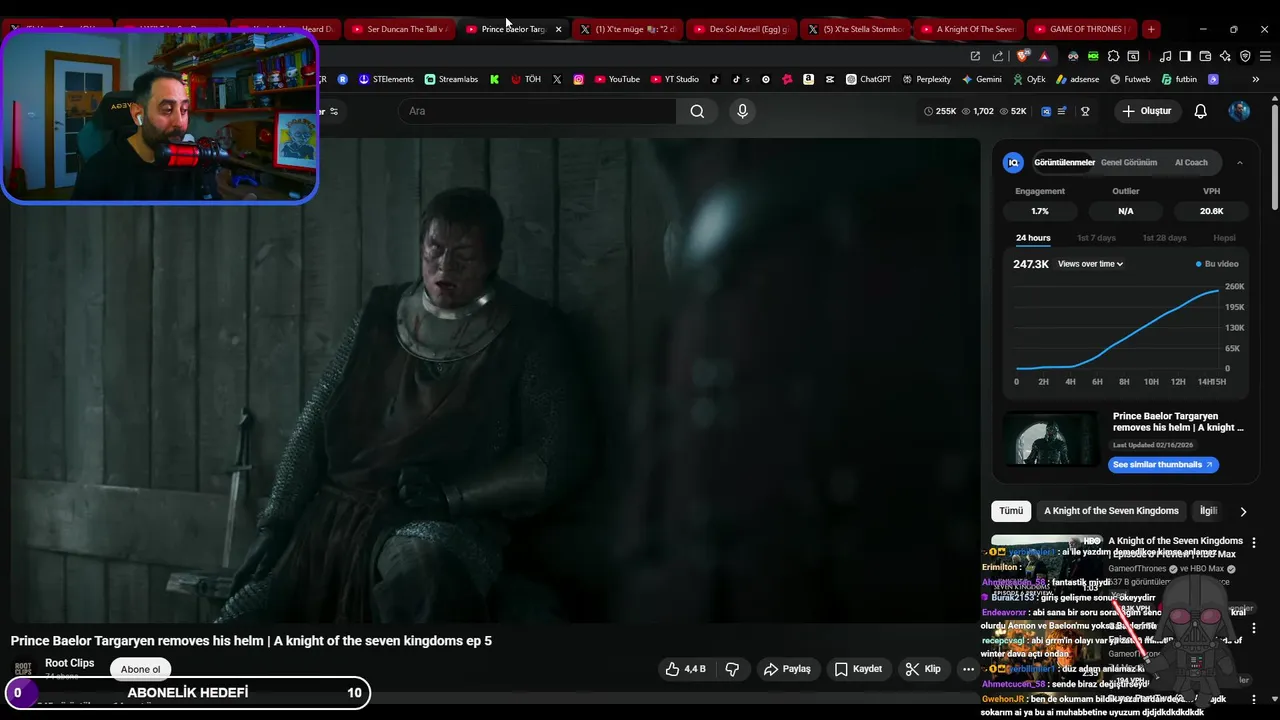Select the 1st 28 days range tab
The height and width of the screenshot is (720, 1280).
click(x=1164, y=238)
